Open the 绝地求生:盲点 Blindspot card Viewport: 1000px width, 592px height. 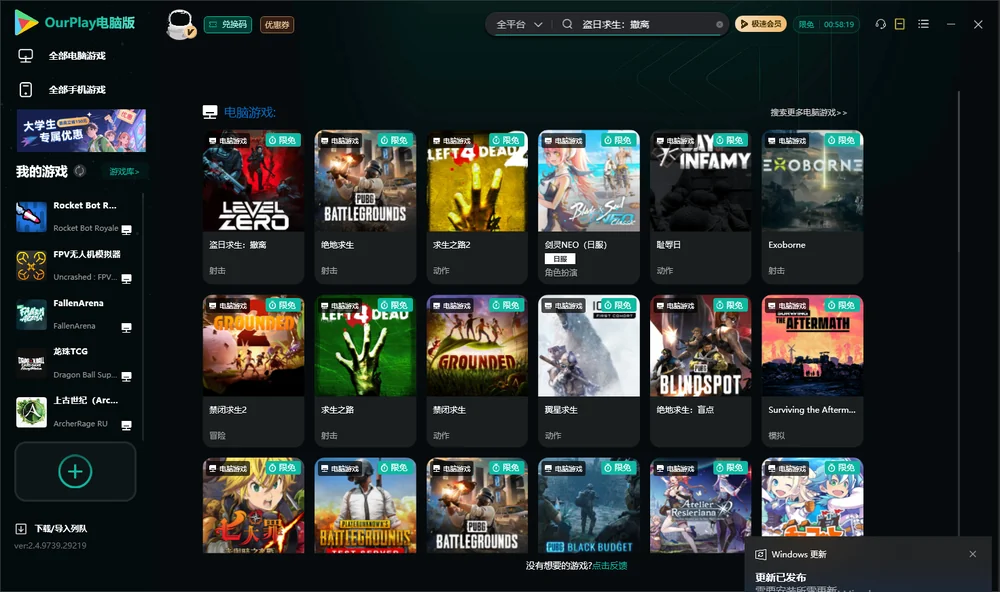click(x=700, y=371)
